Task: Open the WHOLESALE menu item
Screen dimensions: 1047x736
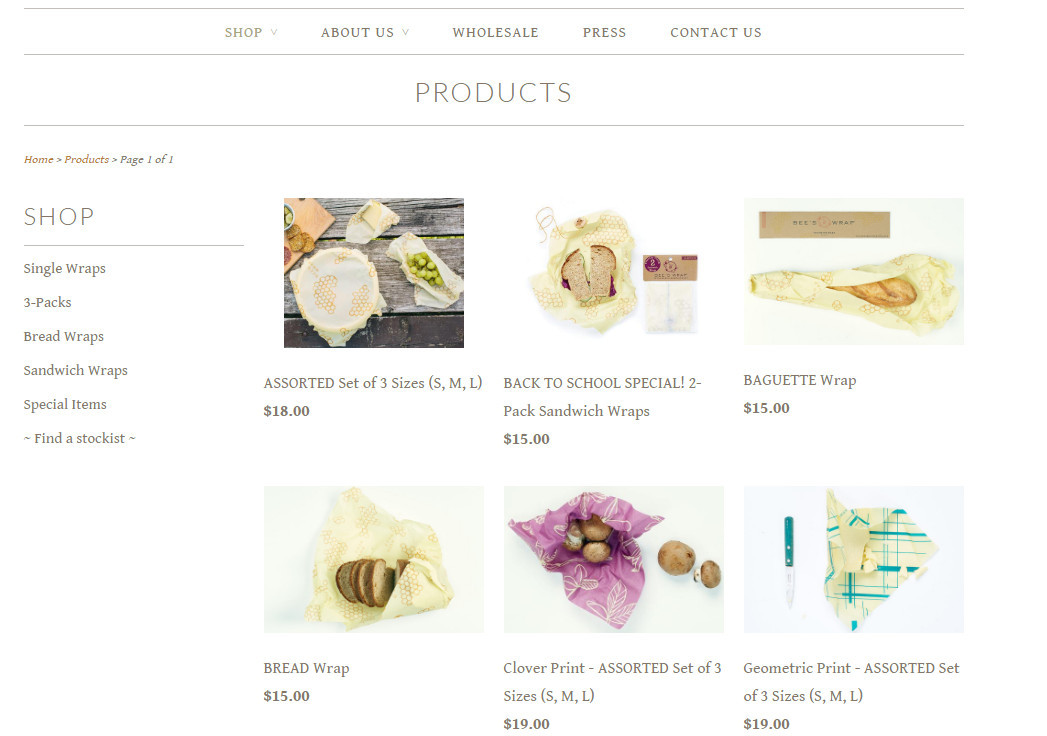Action: point(495,33)
